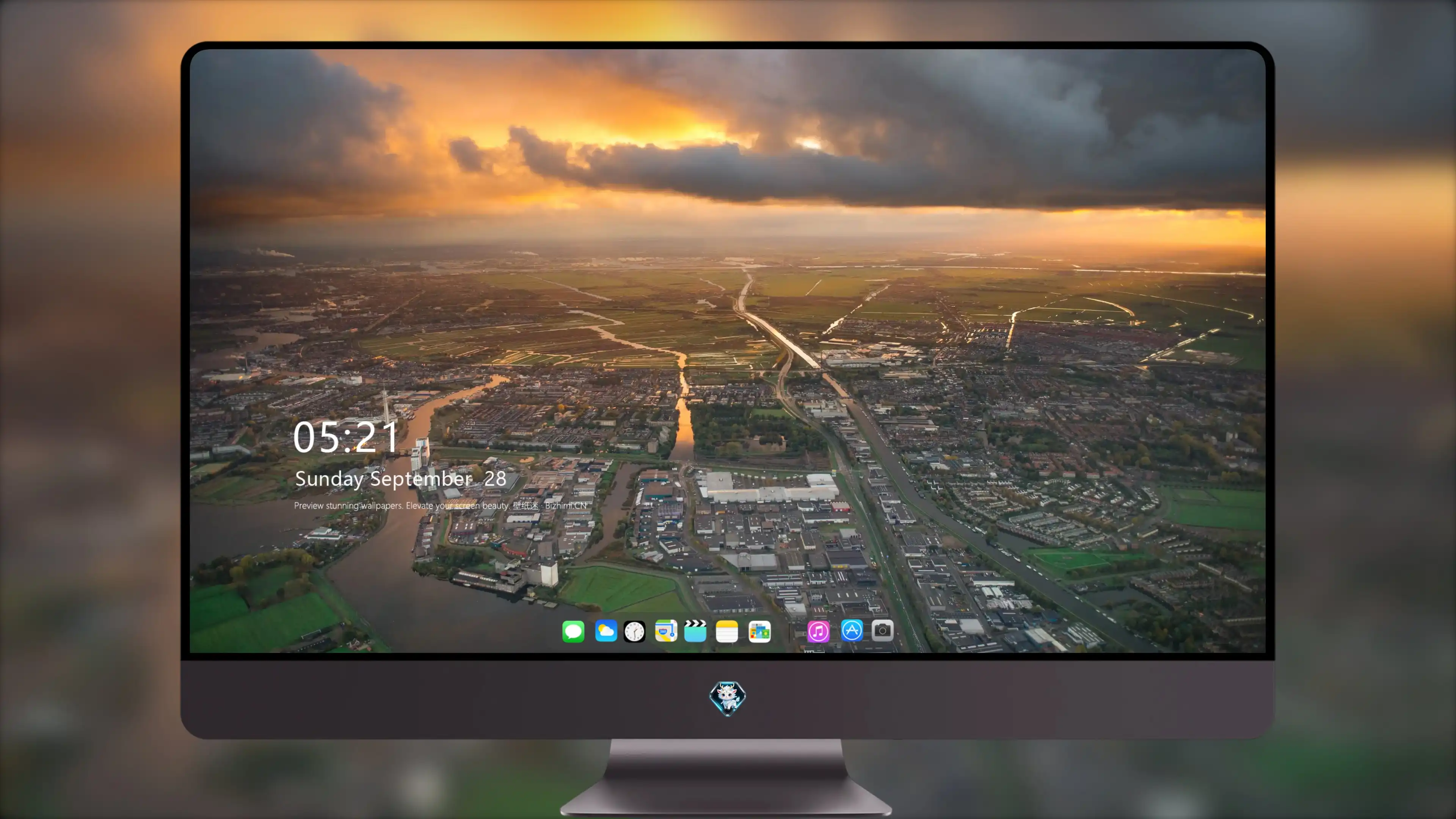Click the date text 'Sunday September 28'
This screenshot has height=819, width=1456.
tap(400, 479)
